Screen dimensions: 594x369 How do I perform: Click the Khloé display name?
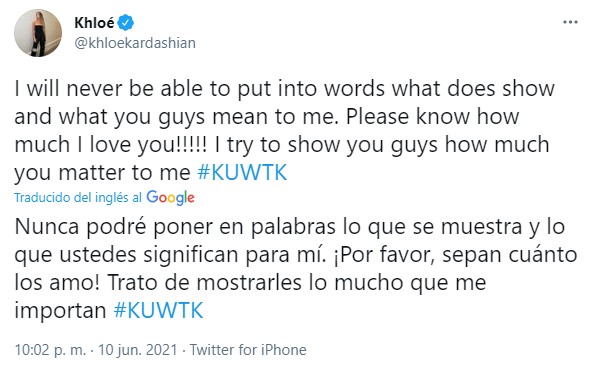94,23
